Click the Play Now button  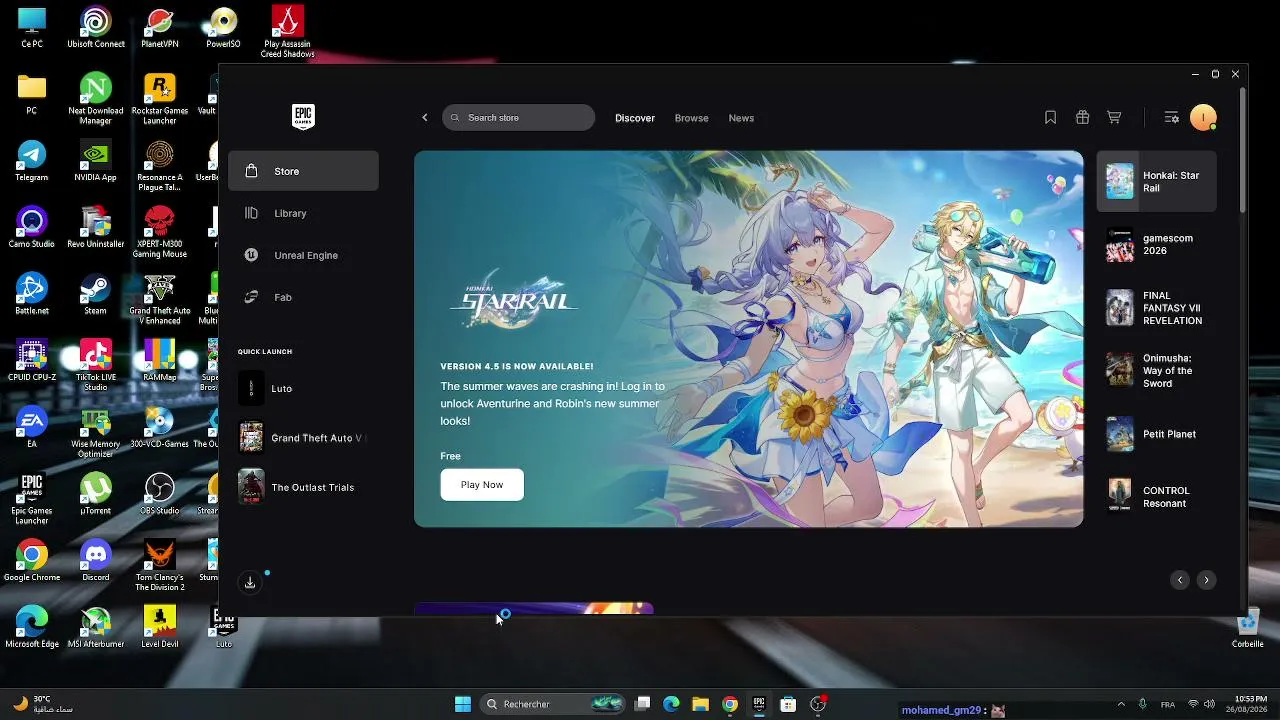pyautogui.click(x=482, y=485)
